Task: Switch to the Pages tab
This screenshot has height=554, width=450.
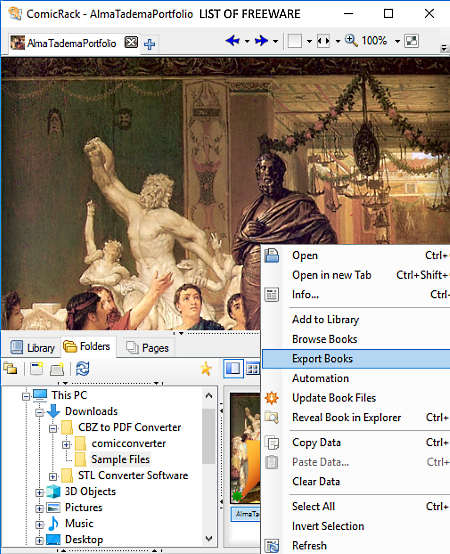Action: coord(147,348)
